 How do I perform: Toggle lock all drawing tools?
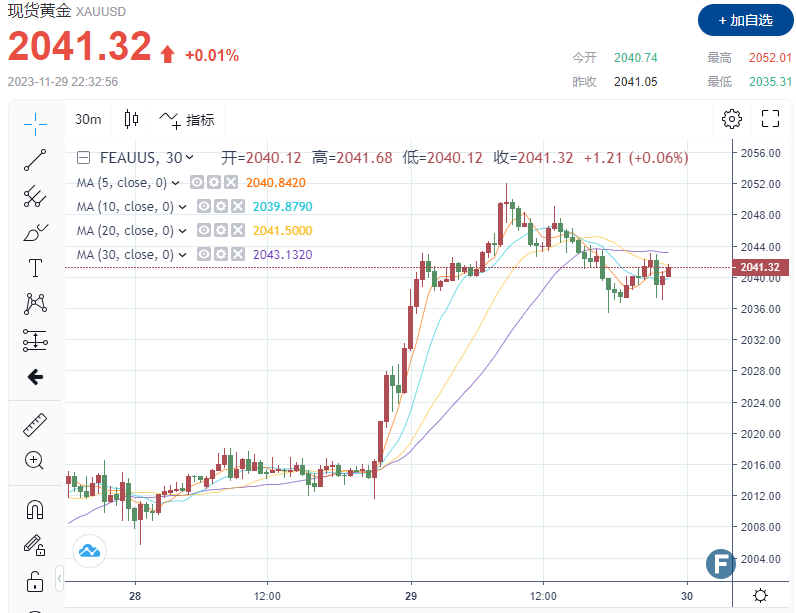coord(35,581)
